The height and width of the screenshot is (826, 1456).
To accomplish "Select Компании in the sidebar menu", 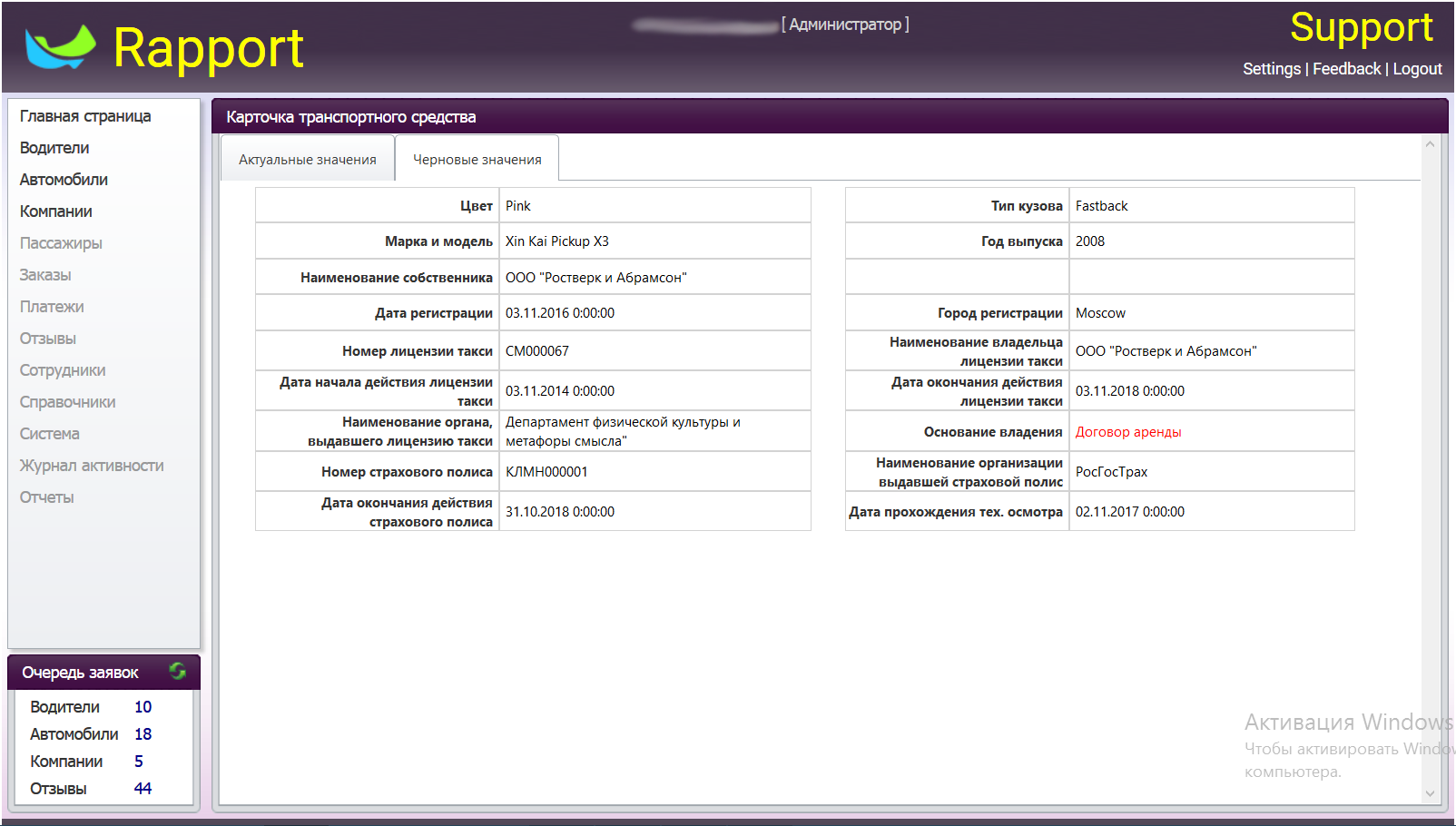I will [56, 211].
